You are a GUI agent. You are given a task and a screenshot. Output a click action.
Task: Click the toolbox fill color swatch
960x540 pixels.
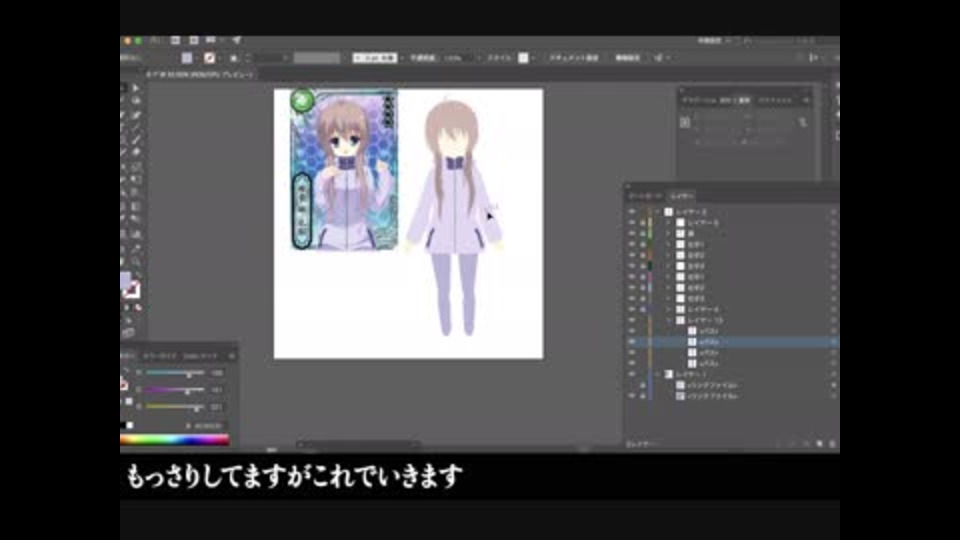click(124, 281)
